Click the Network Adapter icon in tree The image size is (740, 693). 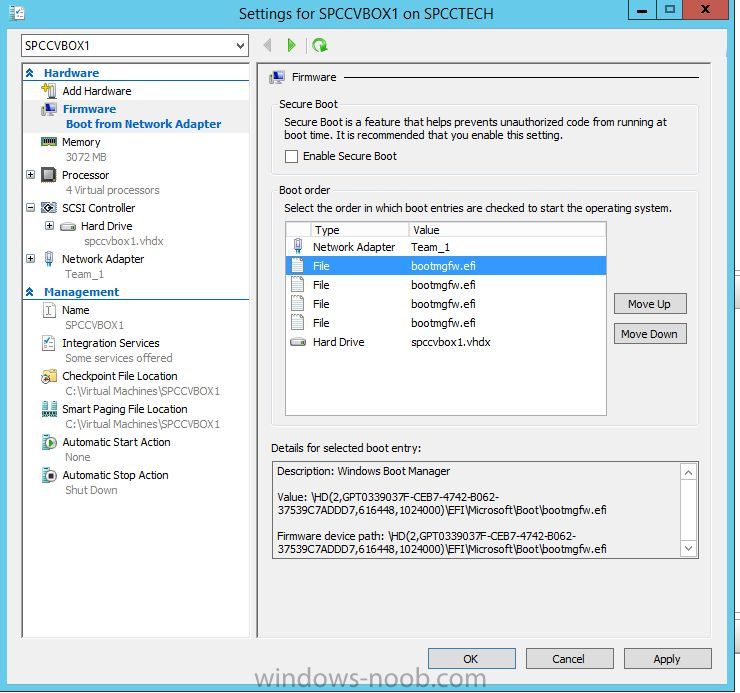click(49, 259)
